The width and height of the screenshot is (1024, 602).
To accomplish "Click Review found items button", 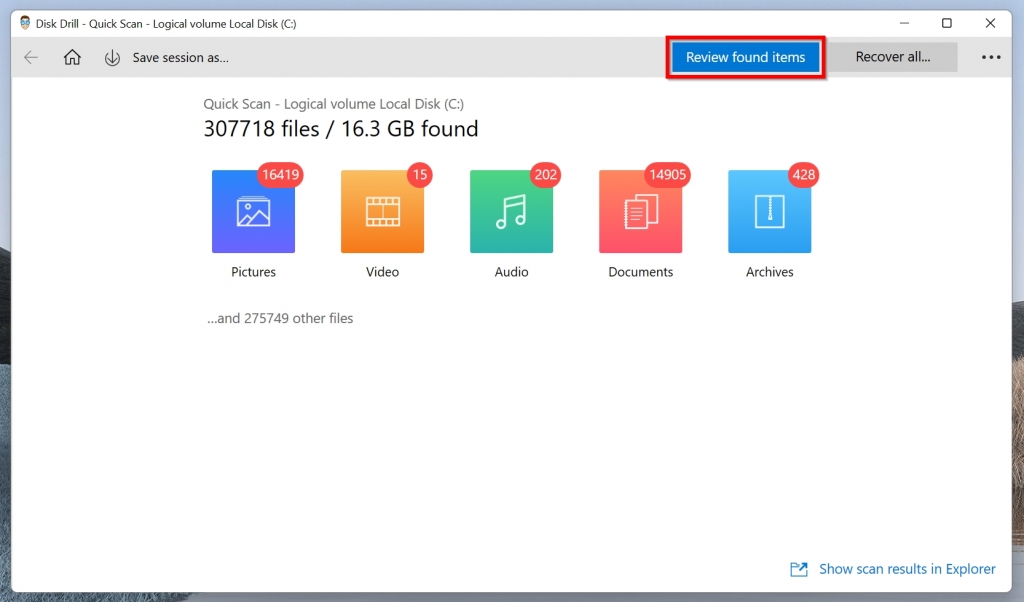I will click(x=745, y=57).
